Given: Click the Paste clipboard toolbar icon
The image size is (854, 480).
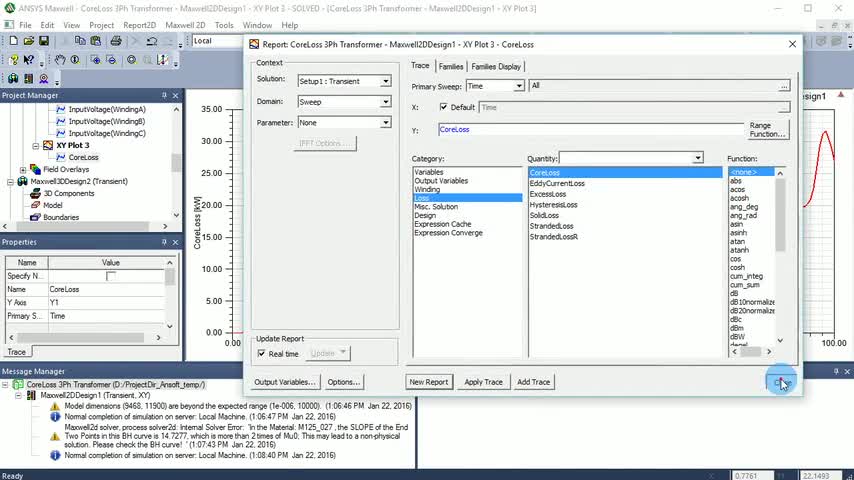Looking at the screenshot, I should click(x=96, y=41).
